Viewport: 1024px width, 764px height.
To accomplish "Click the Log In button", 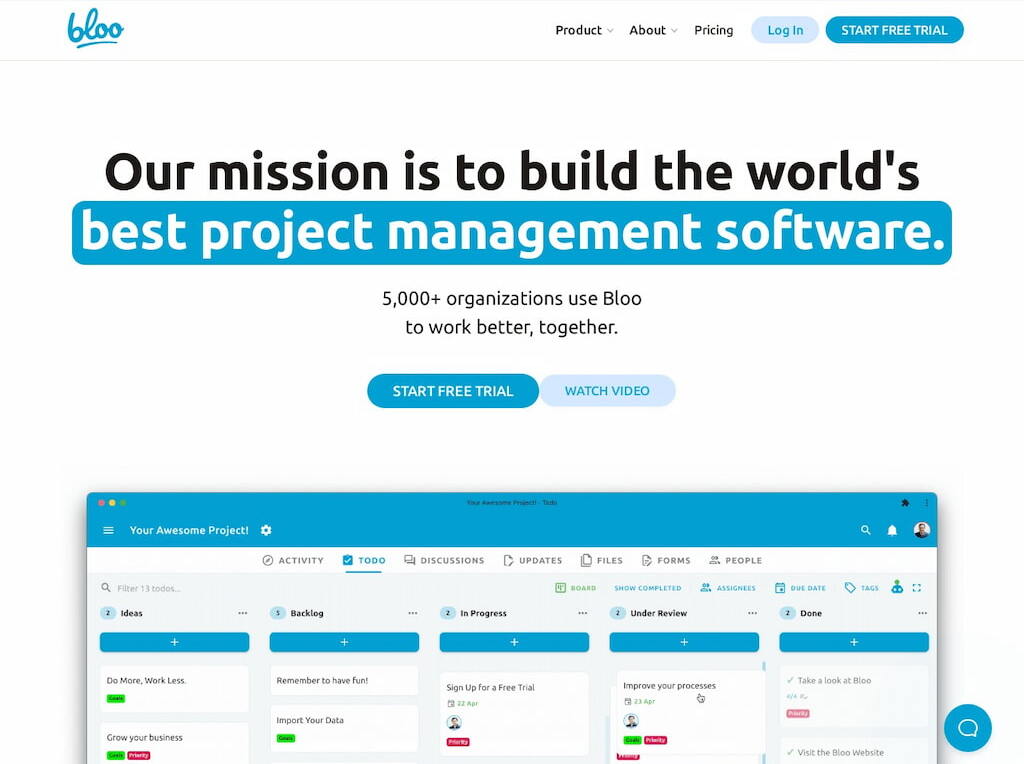I will [784, 30].
